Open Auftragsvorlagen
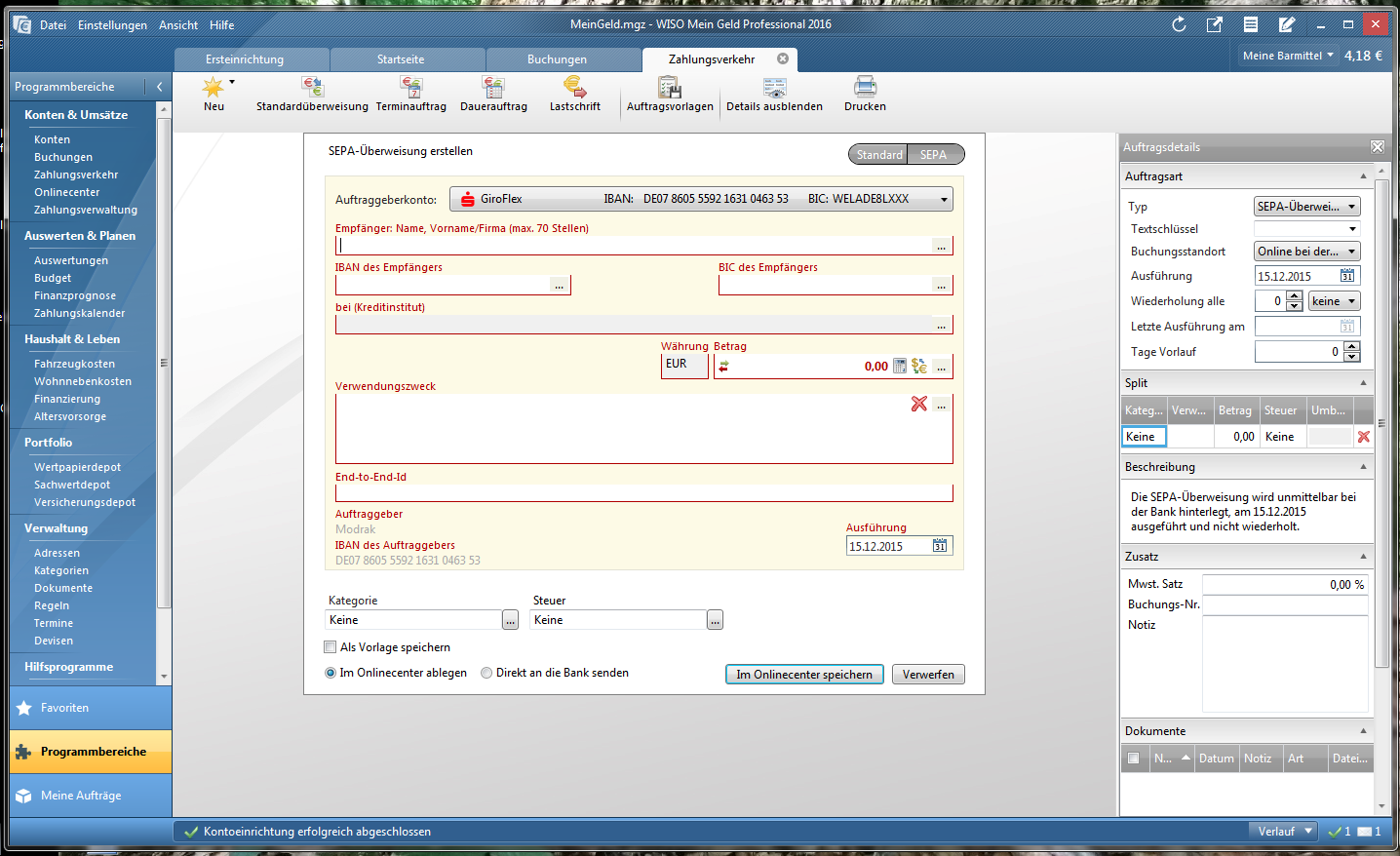Screen dimensions: 1400x856 pos(670,95)
